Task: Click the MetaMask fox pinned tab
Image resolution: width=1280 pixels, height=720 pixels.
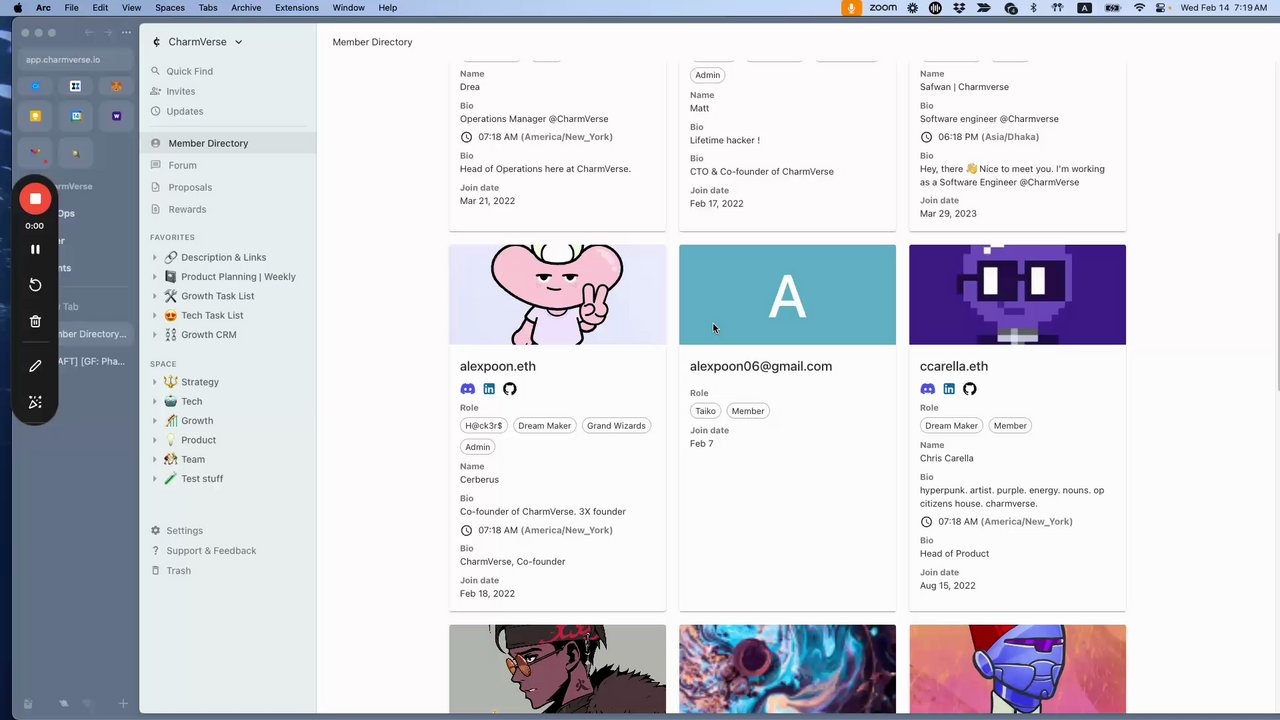Action: (x=116, y=87)
